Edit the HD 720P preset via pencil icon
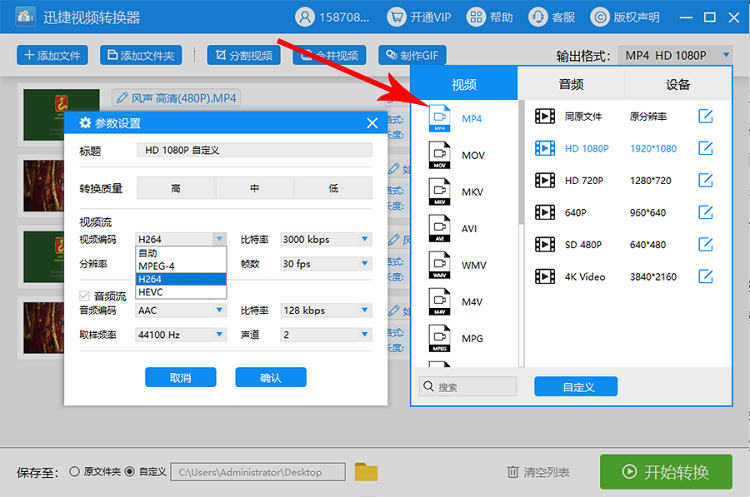Screen dimensions: 750x497 tap(706, 180)
